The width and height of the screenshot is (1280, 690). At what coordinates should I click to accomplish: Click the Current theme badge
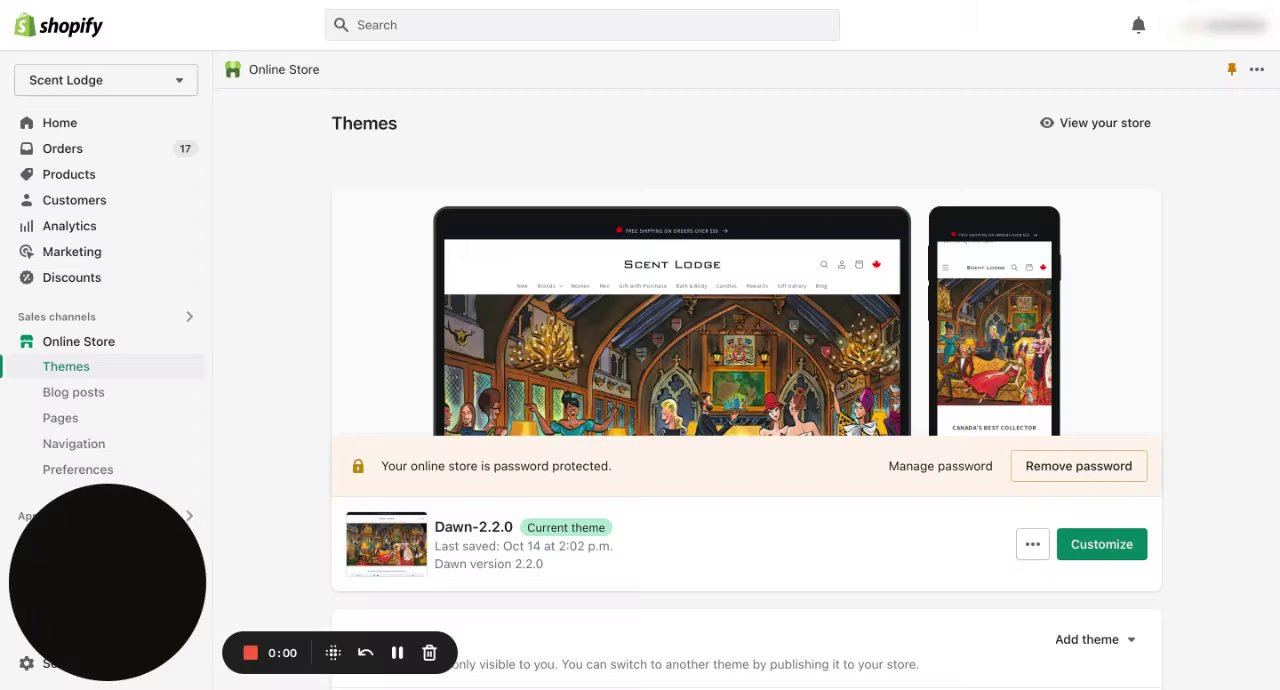[566, 527]
